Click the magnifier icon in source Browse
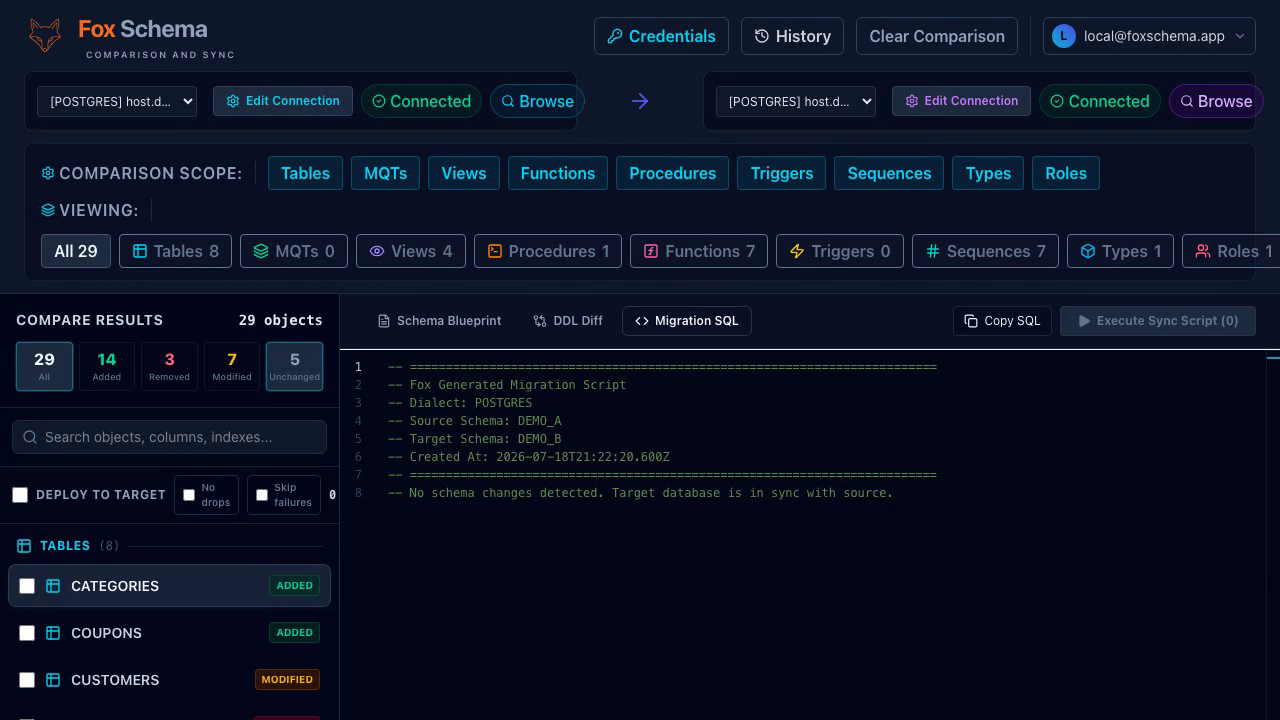The height and width of the screenshot is (720, 1280). coord(508,101)
